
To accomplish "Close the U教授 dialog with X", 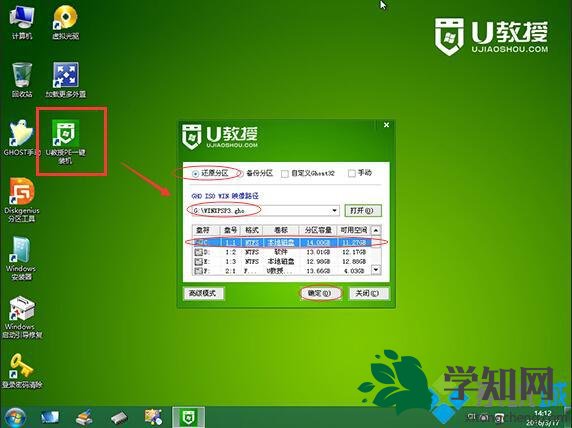I will point(386,125).
